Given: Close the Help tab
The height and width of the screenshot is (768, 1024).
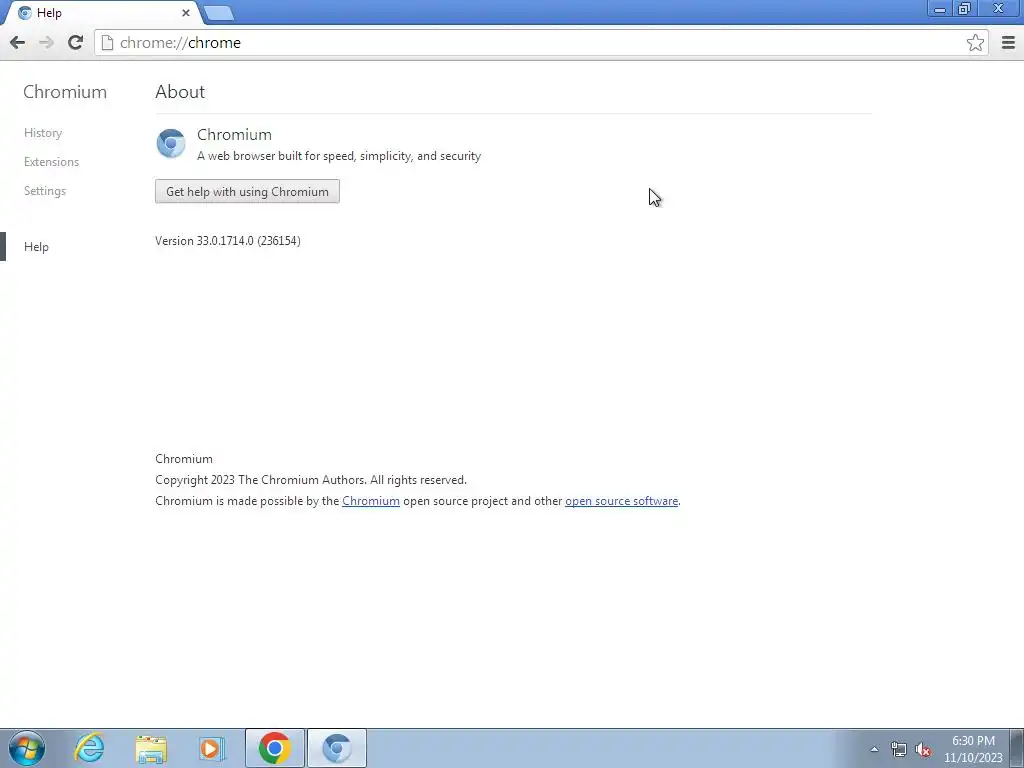Looking at the screenshot, I should coord(185,12).
